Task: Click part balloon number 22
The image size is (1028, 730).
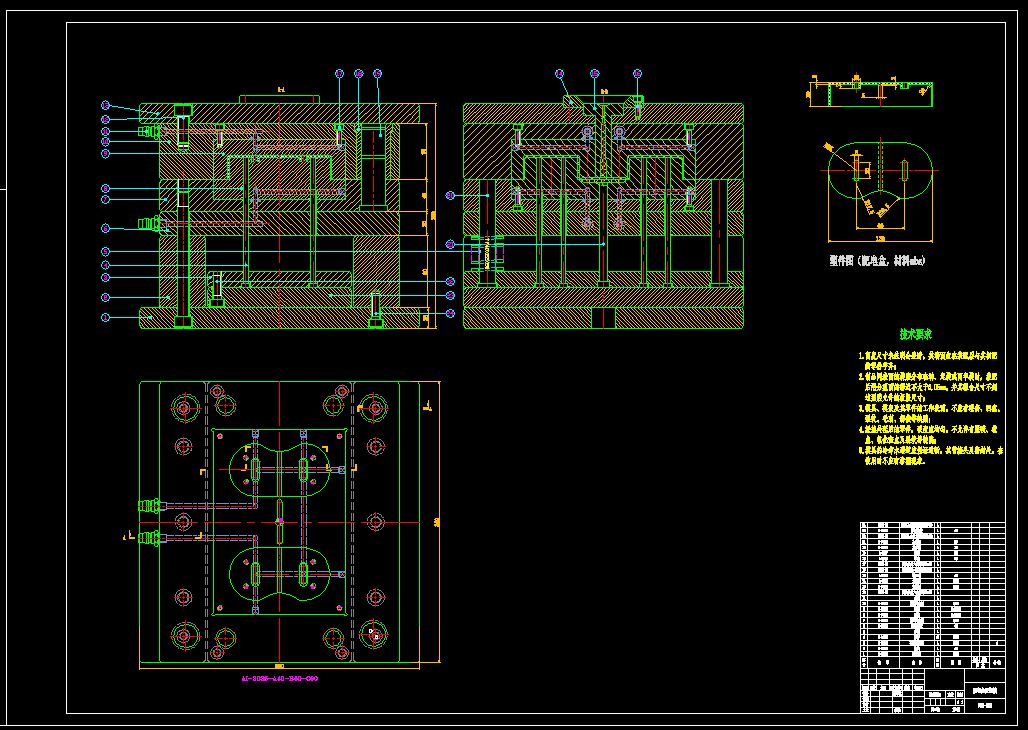Action: point(450,281)
